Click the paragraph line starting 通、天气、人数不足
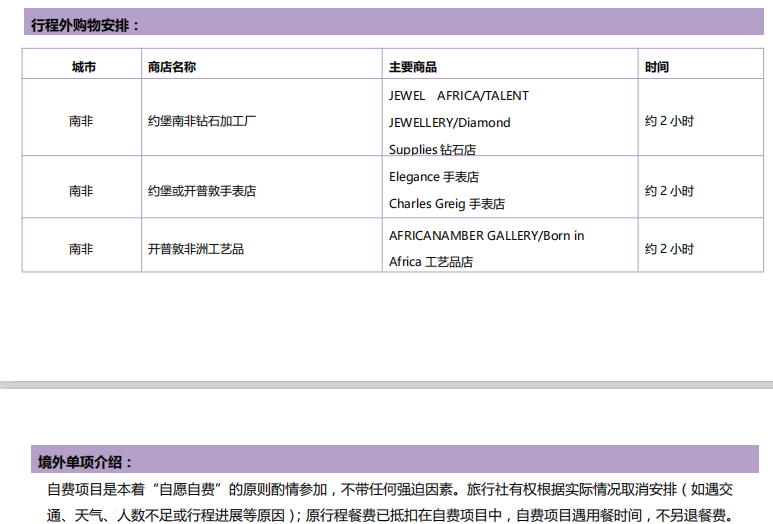Image resolution: width=773 pixels, height=524 pixels. point(391,516)
